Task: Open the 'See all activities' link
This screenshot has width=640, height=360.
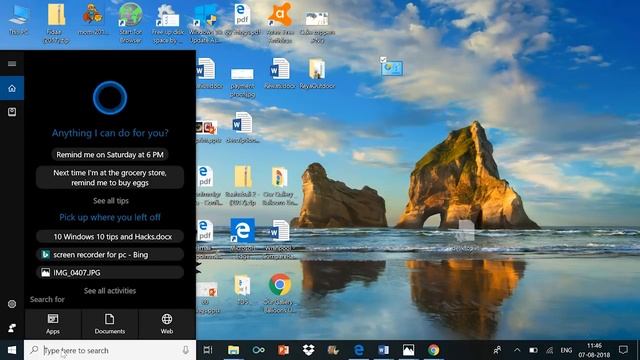Action: click(110, 291)
